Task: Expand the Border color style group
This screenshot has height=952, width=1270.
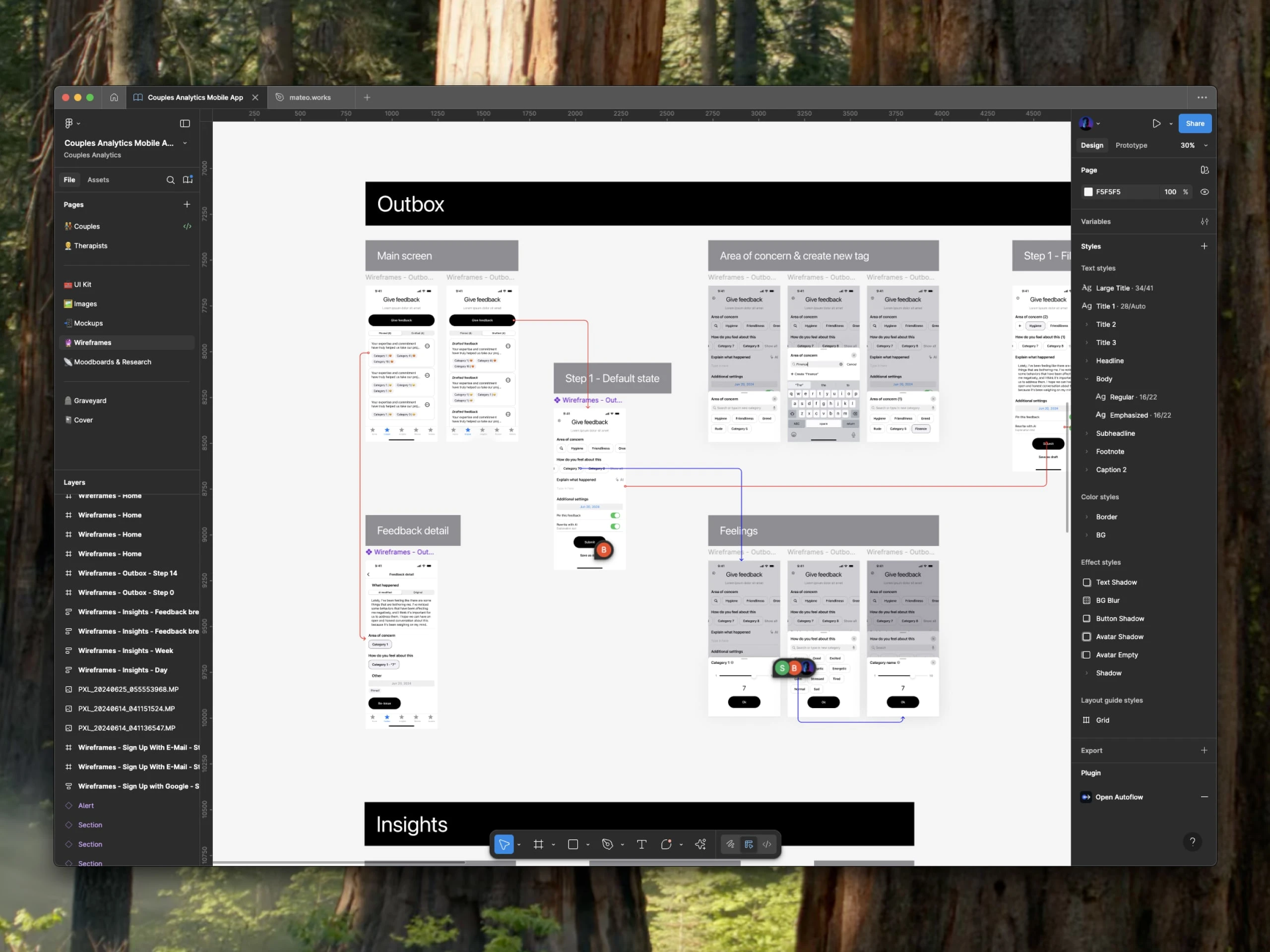Action: (1086, 517)
